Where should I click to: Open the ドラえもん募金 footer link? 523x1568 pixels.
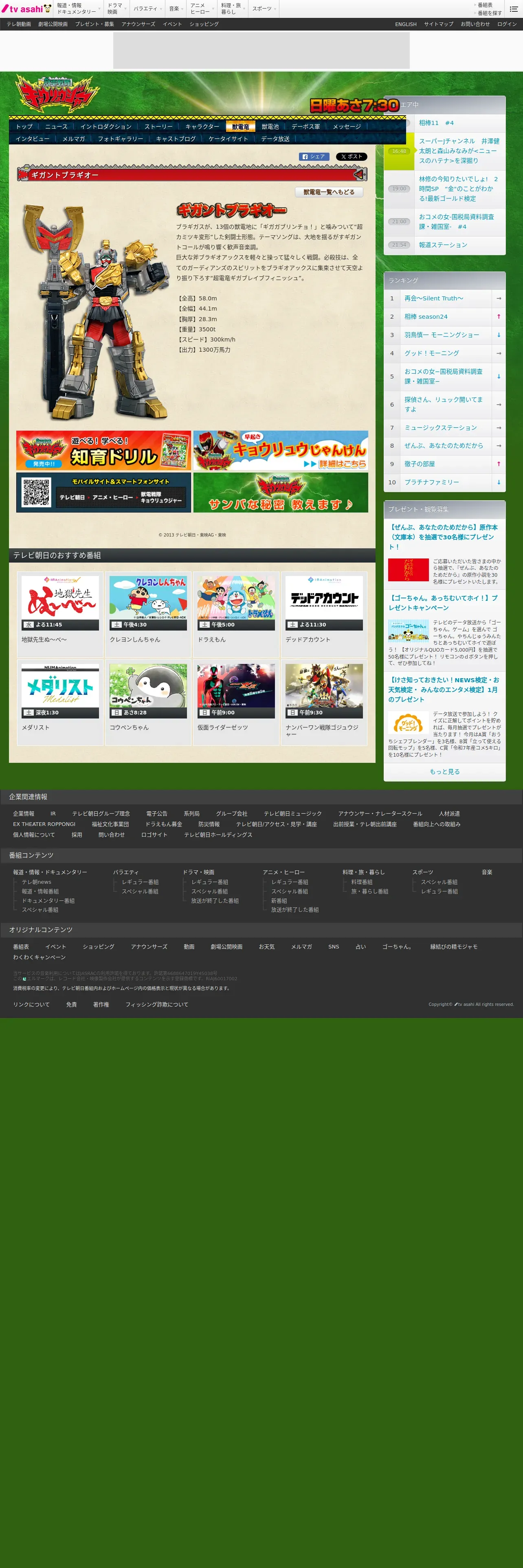click(163, 824)
